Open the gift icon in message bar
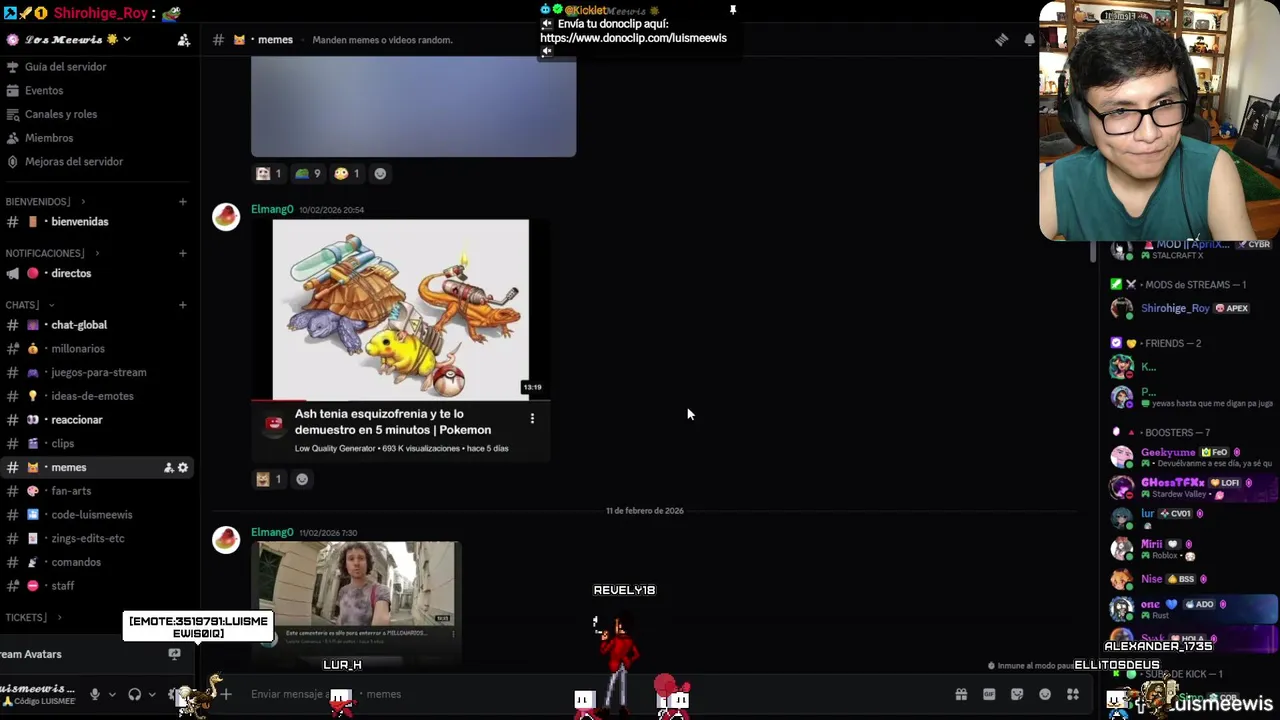This screenshot has height=720, width=1280. point(961,694)
